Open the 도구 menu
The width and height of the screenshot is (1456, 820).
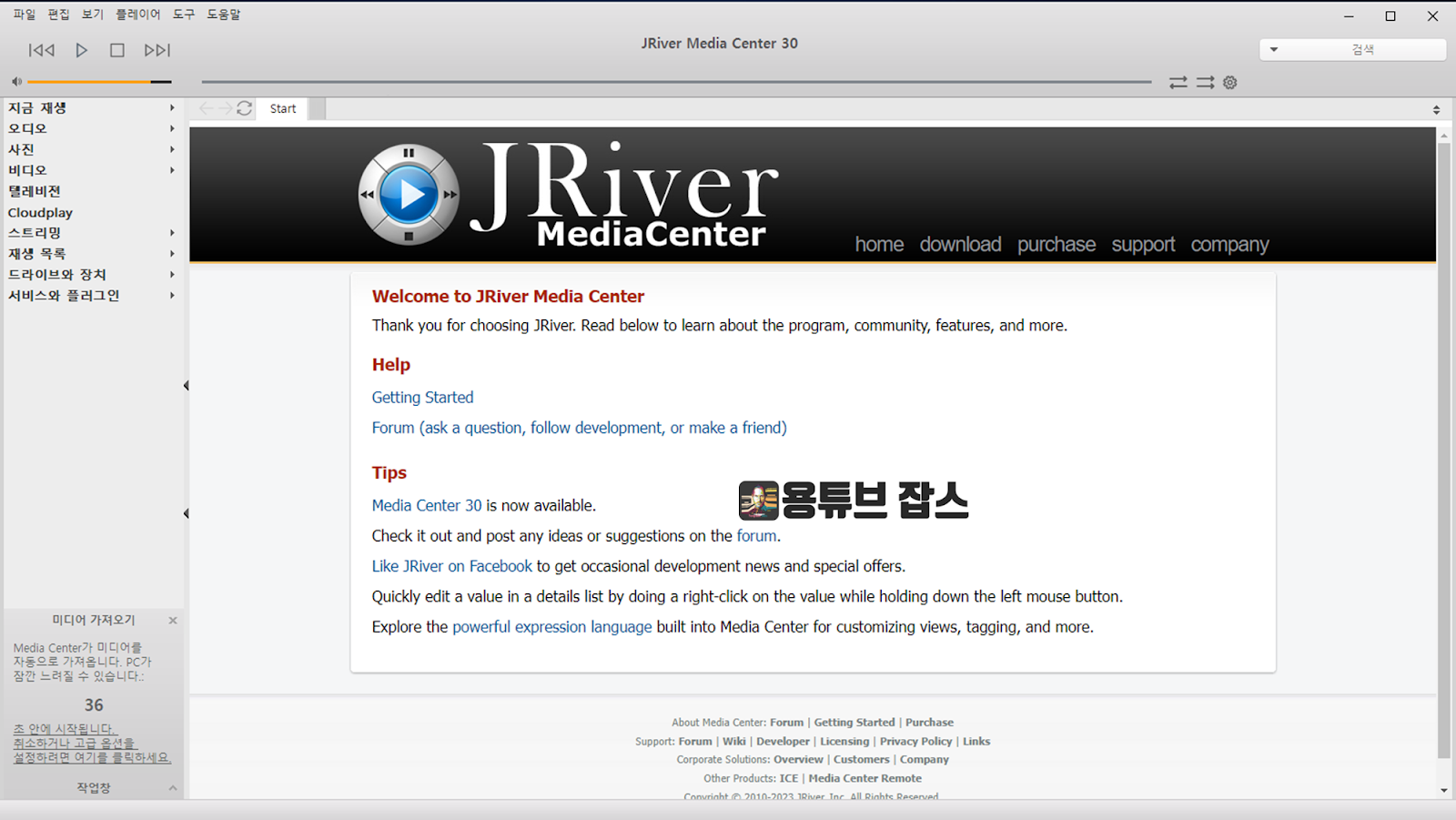point(184,15)
